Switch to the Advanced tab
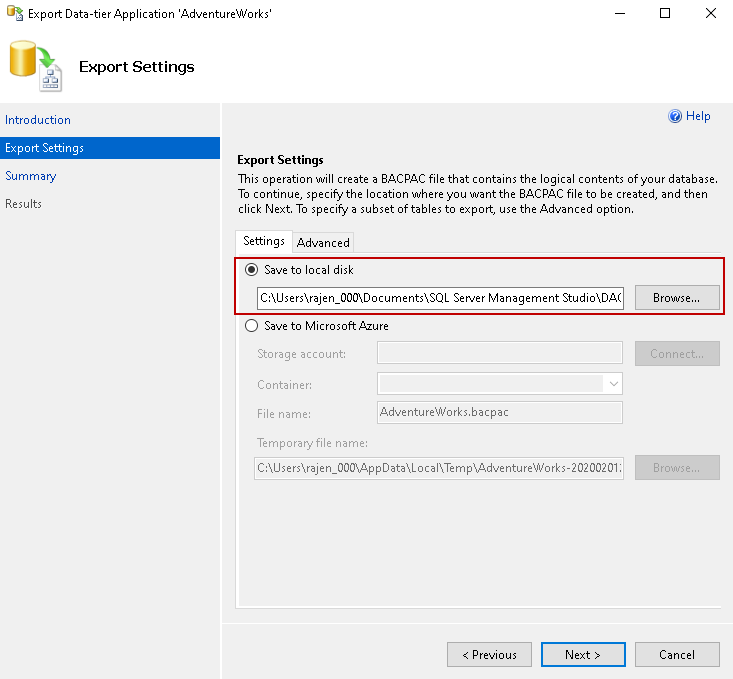Screen dimensions: 733x679 point(323,242)
